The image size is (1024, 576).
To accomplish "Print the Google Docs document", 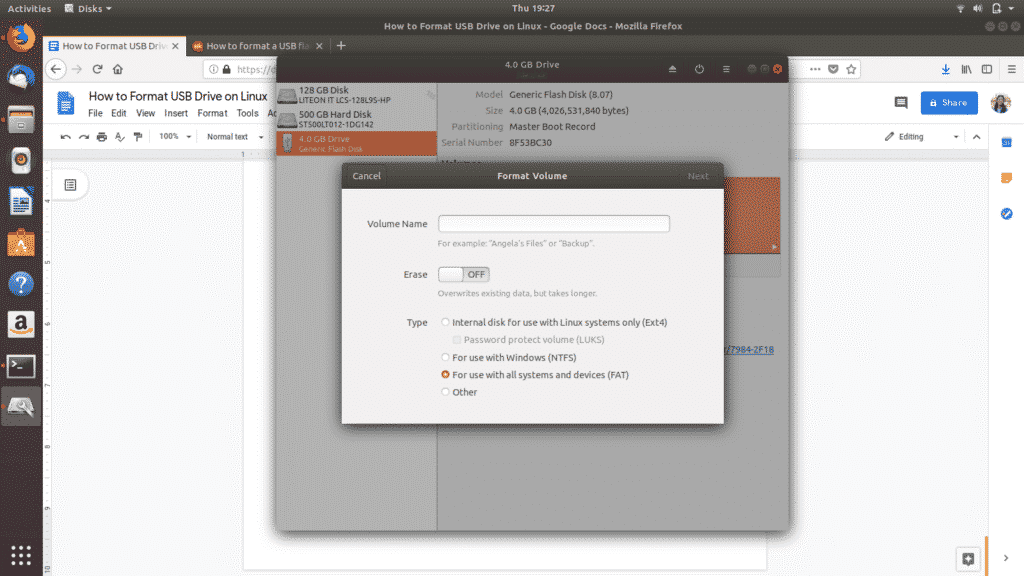I will tap(102, 137).
